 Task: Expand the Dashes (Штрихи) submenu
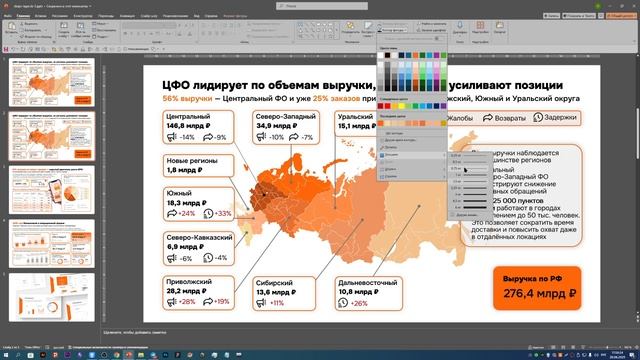click(x=412, y=169)
